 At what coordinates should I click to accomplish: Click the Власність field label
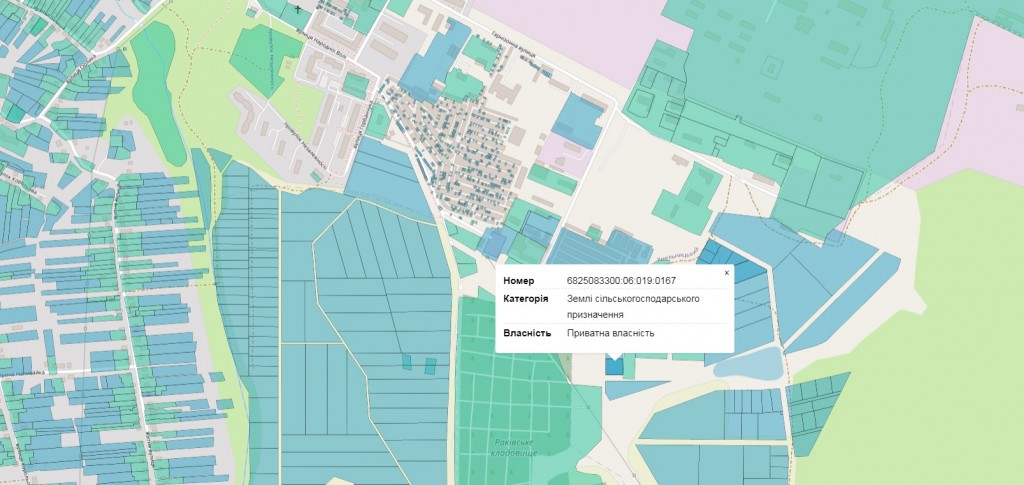(527, 332)
